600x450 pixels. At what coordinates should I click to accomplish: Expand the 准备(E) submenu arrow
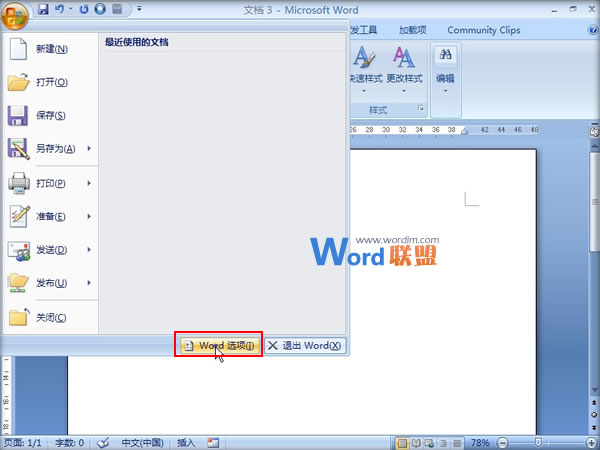pyautogui.click(x=90, y=217)
